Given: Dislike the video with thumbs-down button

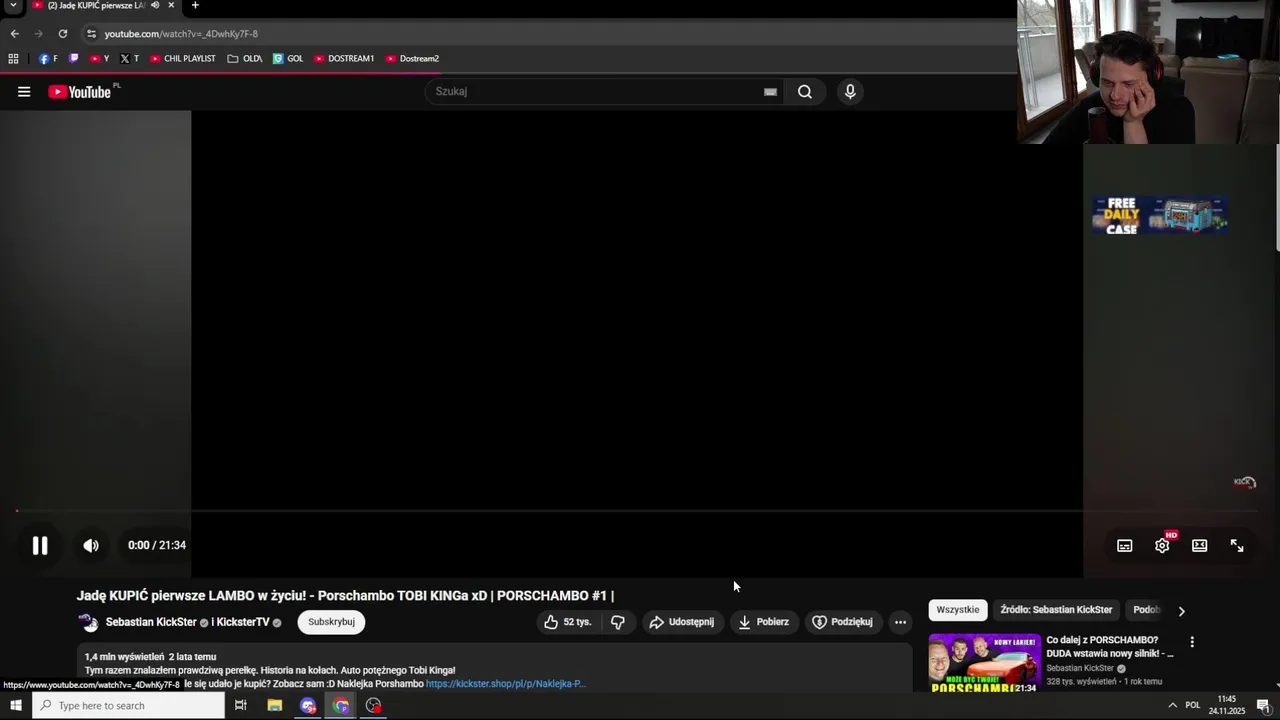Looking at the screenshot, I should click(x=618, y=622).
